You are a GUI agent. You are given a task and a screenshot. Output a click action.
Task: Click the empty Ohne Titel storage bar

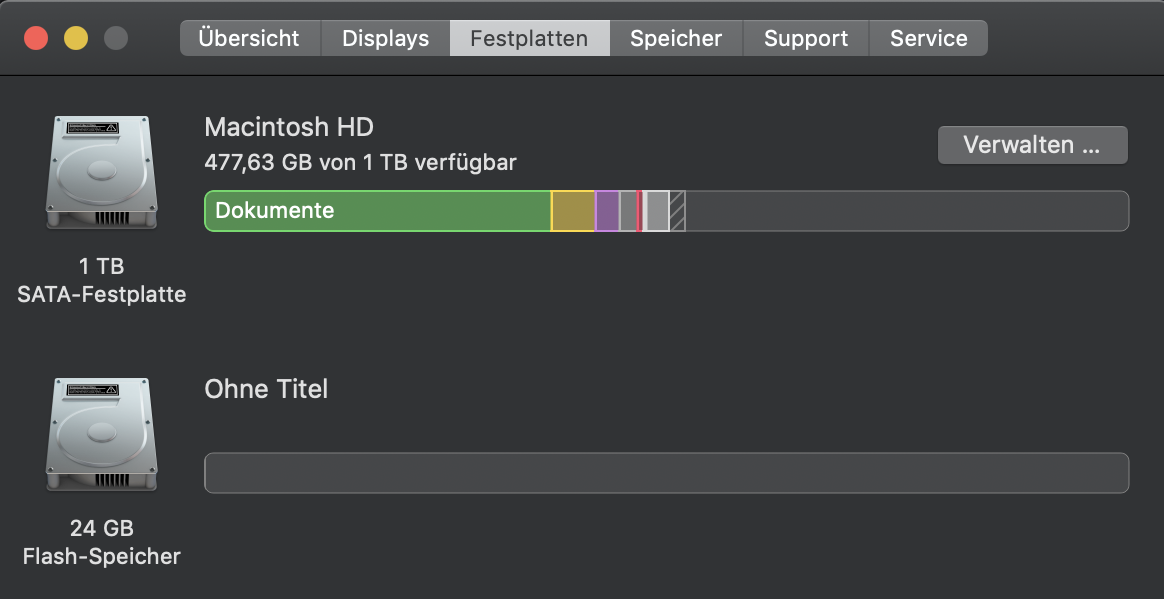click(x=666, y=473)
